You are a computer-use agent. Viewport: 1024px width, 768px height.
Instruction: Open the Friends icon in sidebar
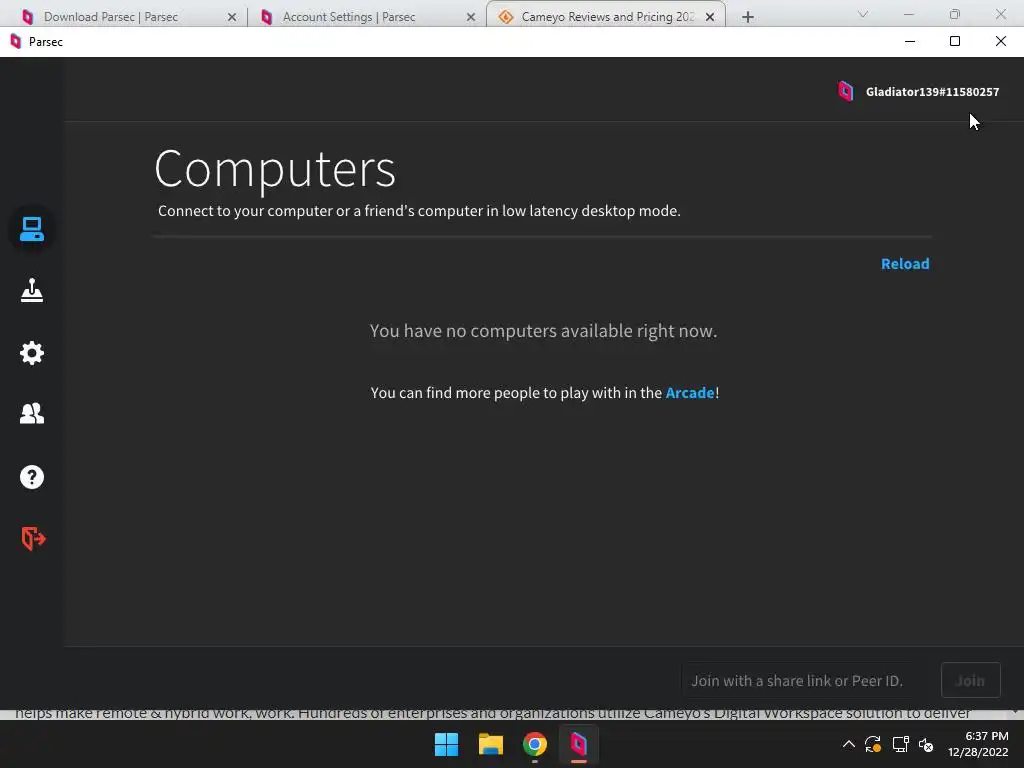click(x=31, y=413)
